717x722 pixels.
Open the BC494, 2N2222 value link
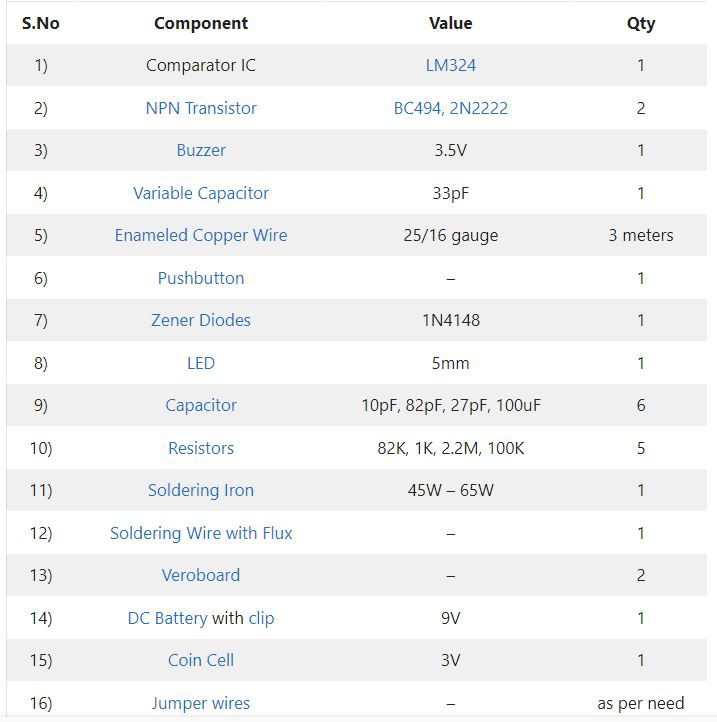coord(450,108)
